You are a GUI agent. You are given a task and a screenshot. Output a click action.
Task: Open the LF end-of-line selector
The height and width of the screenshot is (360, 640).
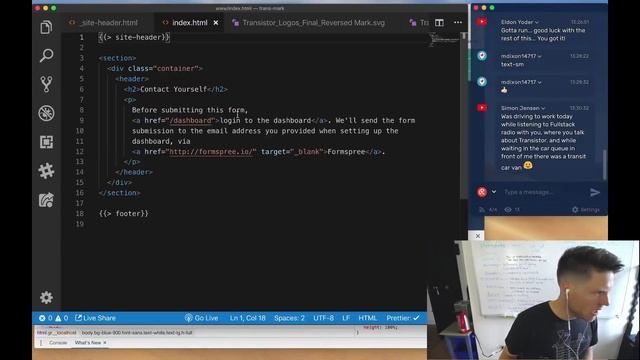(346, 318)
